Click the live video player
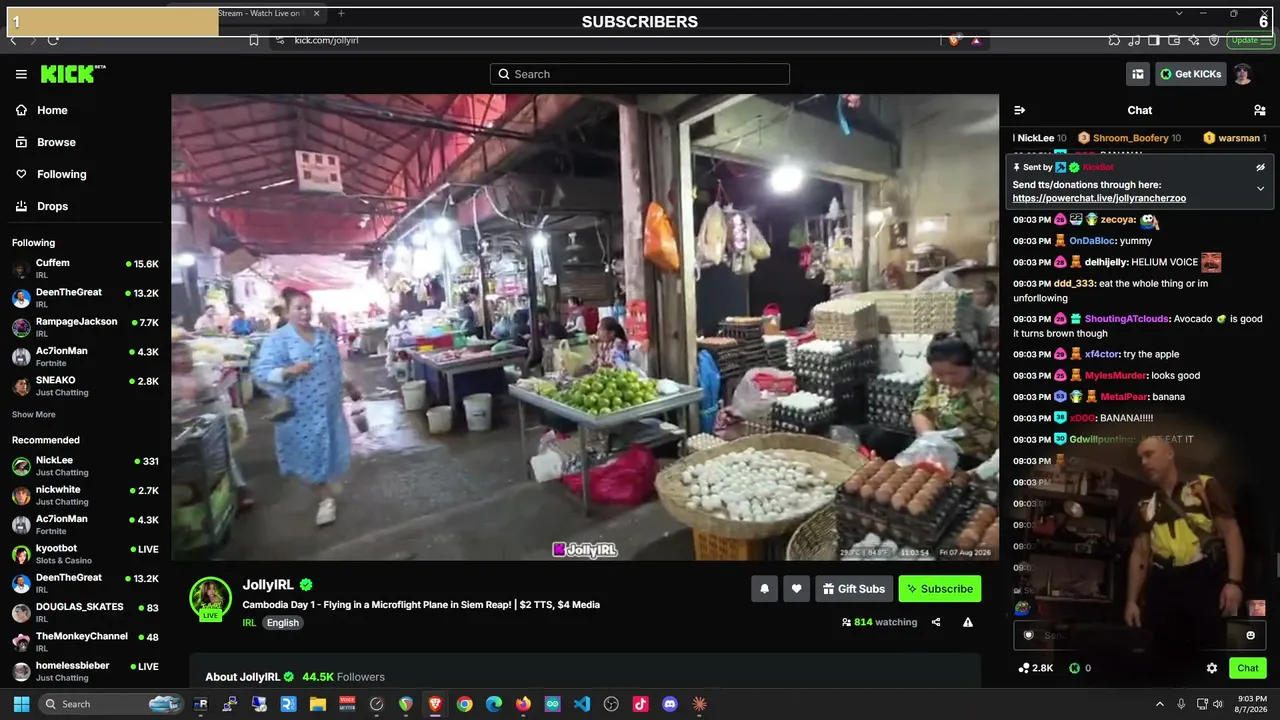Viewport: 1280px width, 720px height. pyautogui.click(x=585, y=327)
